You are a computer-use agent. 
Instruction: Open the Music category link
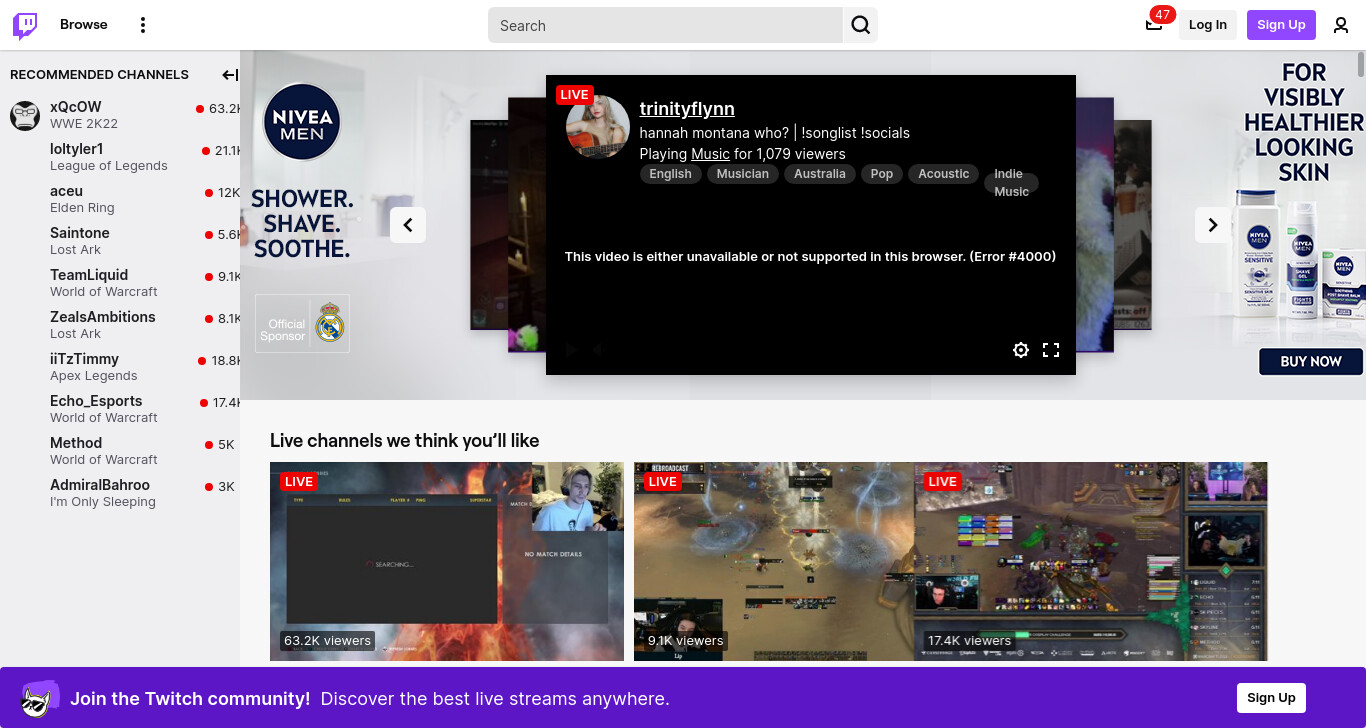pyautogui.click(x=710, y=154)
